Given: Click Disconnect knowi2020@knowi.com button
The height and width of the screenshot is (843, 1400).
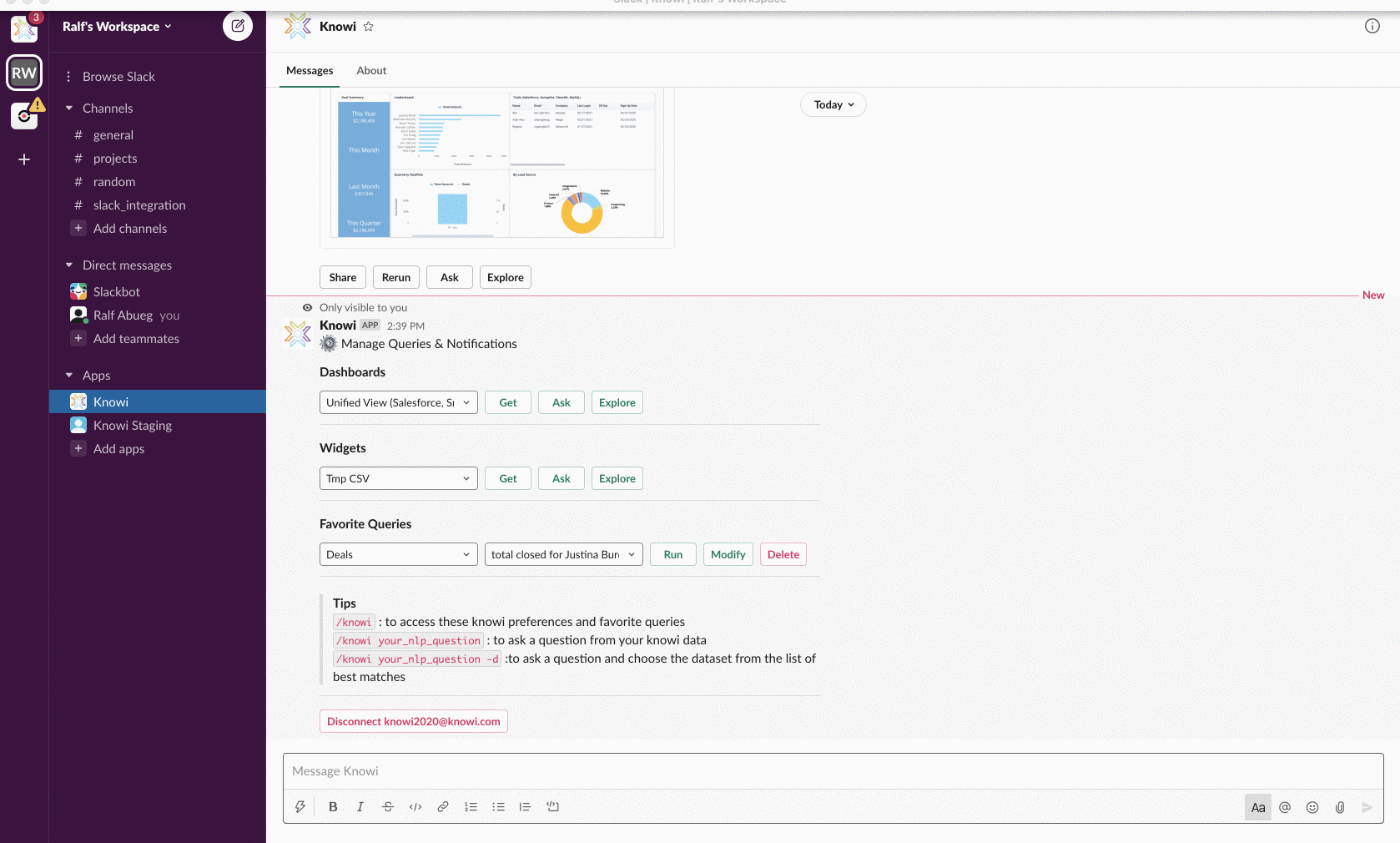Looking at the screenshot, I should pyautogui.click(x=413, y=722).
